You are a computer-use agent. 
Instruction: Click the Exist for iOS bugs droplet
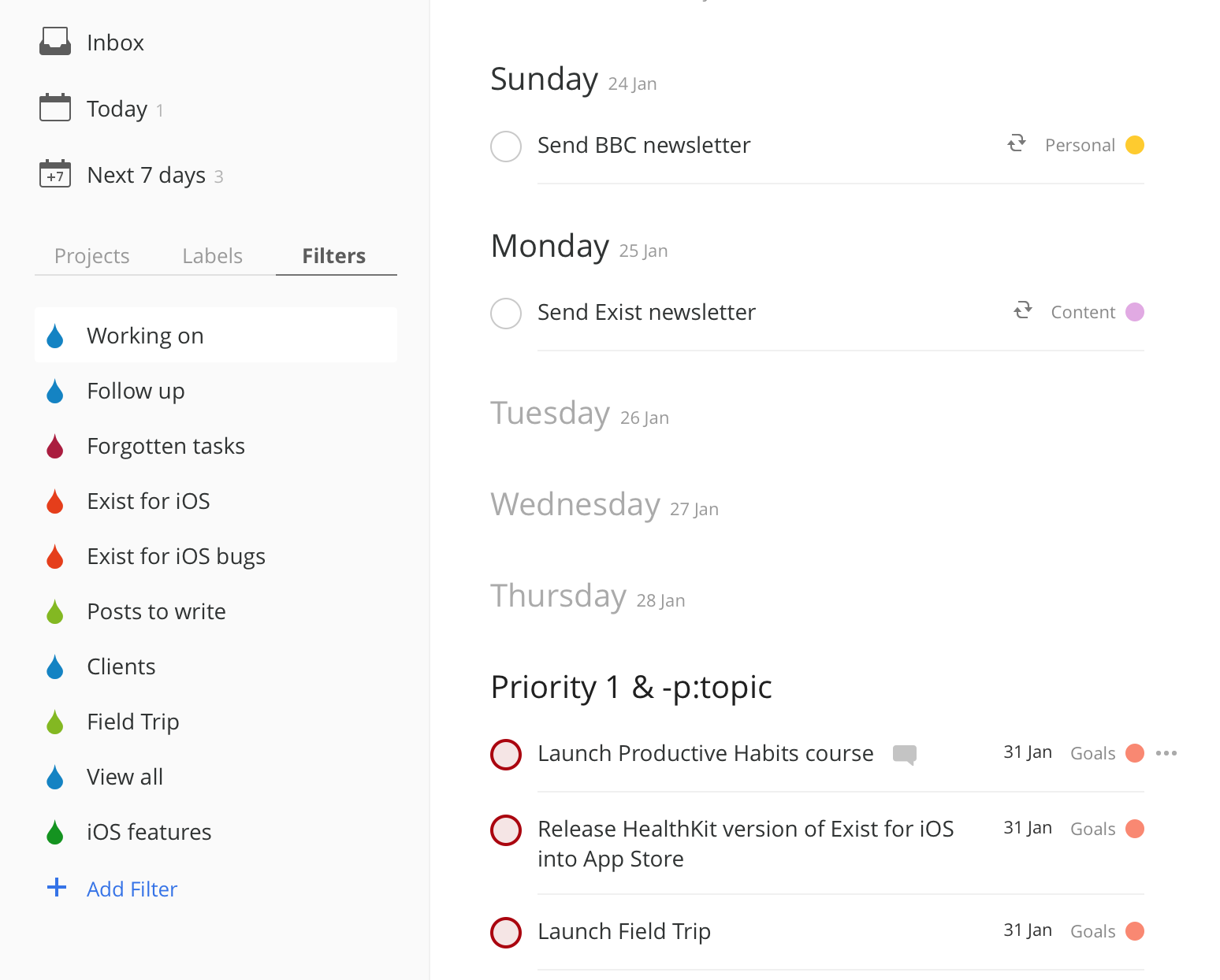pyautogui.click(x=55, y=556)
